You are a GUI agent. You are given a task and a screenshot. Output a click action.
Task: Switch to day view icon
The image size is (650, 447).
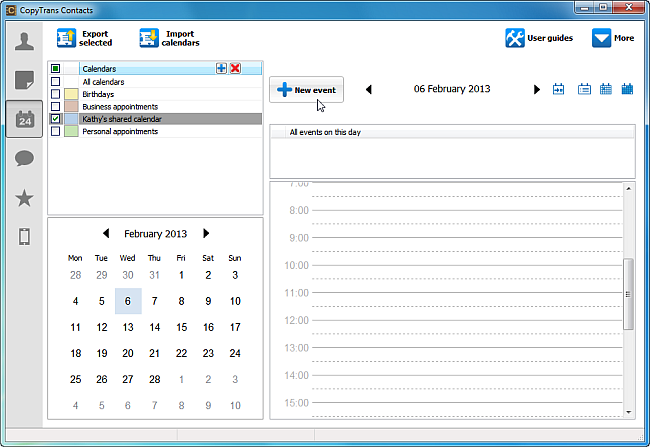pos(584,89)
